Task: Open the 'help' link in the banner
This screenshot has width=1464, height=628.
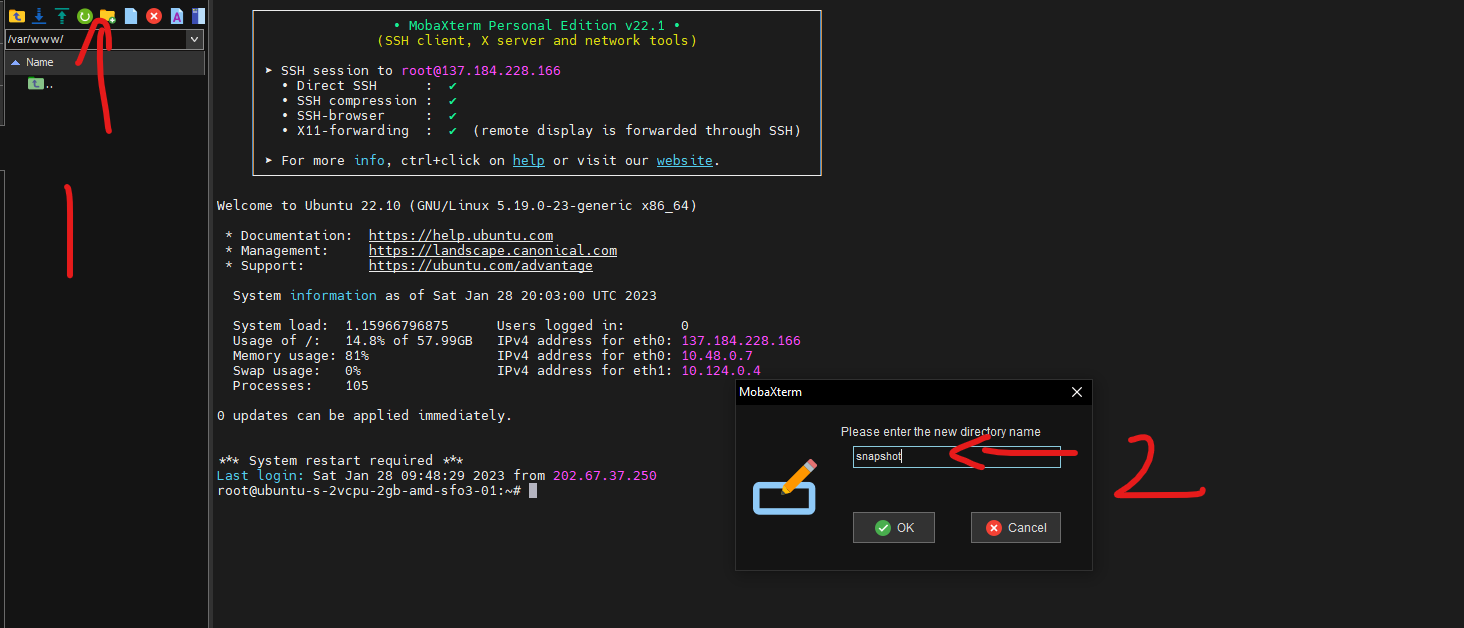Action: [x=528, y=160]
